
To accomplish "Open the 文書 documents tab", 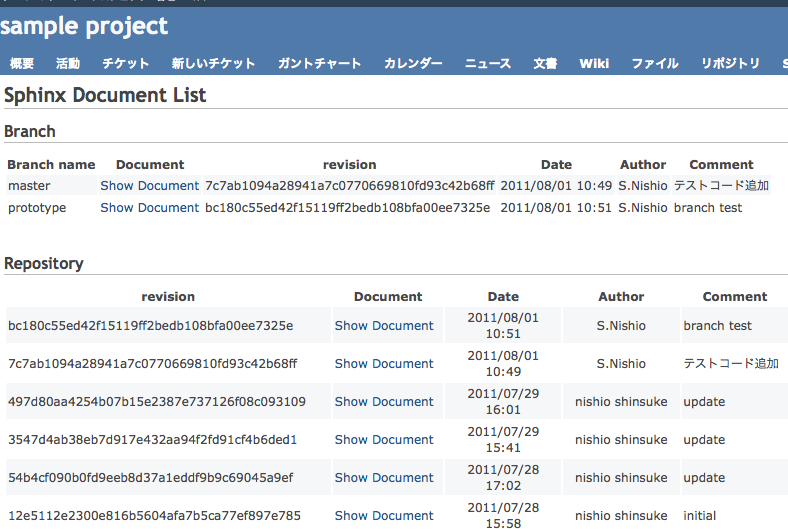I will tap(545, 63).
